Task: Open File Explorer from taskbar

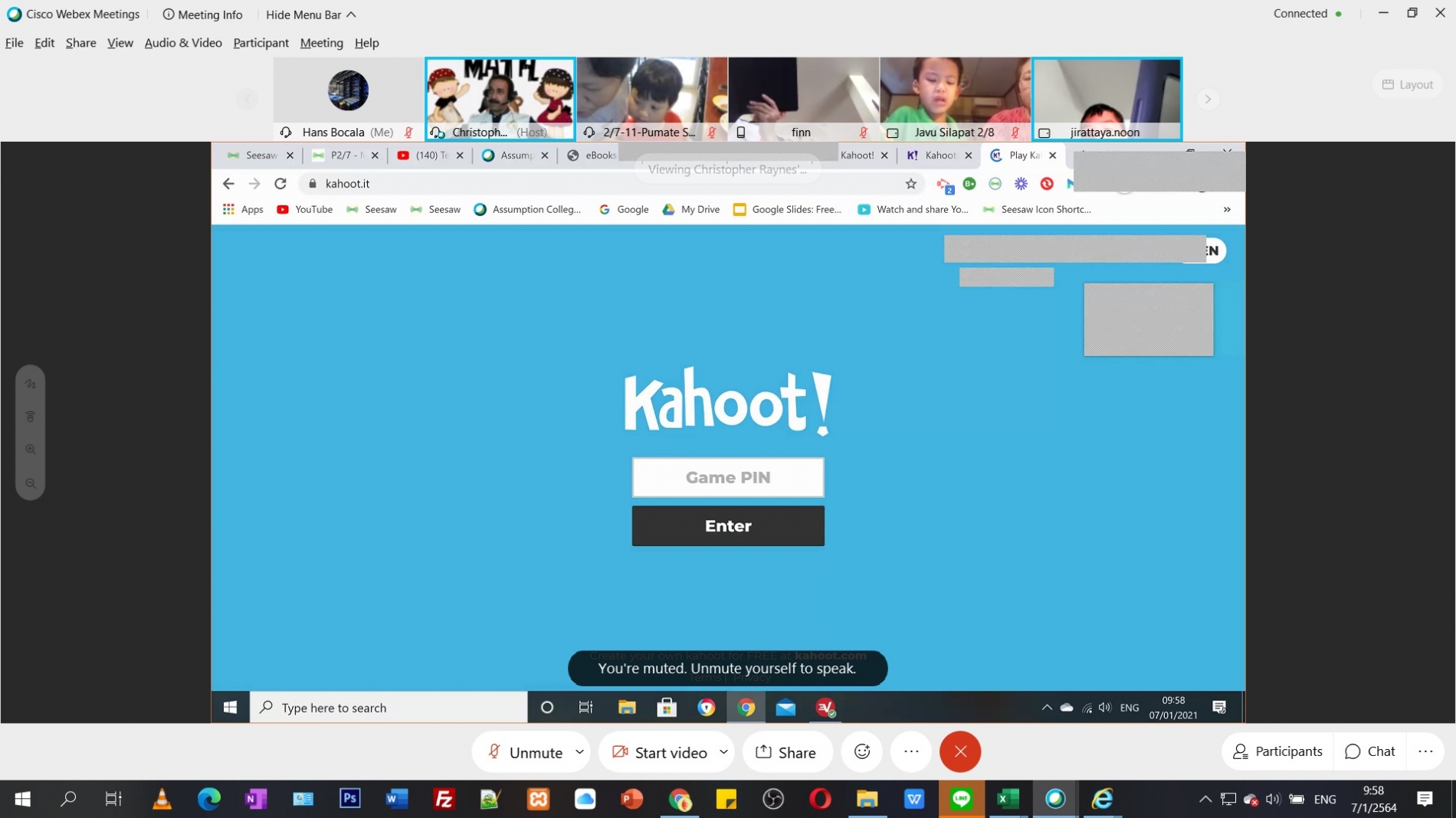Action: (x=867, y=799)
